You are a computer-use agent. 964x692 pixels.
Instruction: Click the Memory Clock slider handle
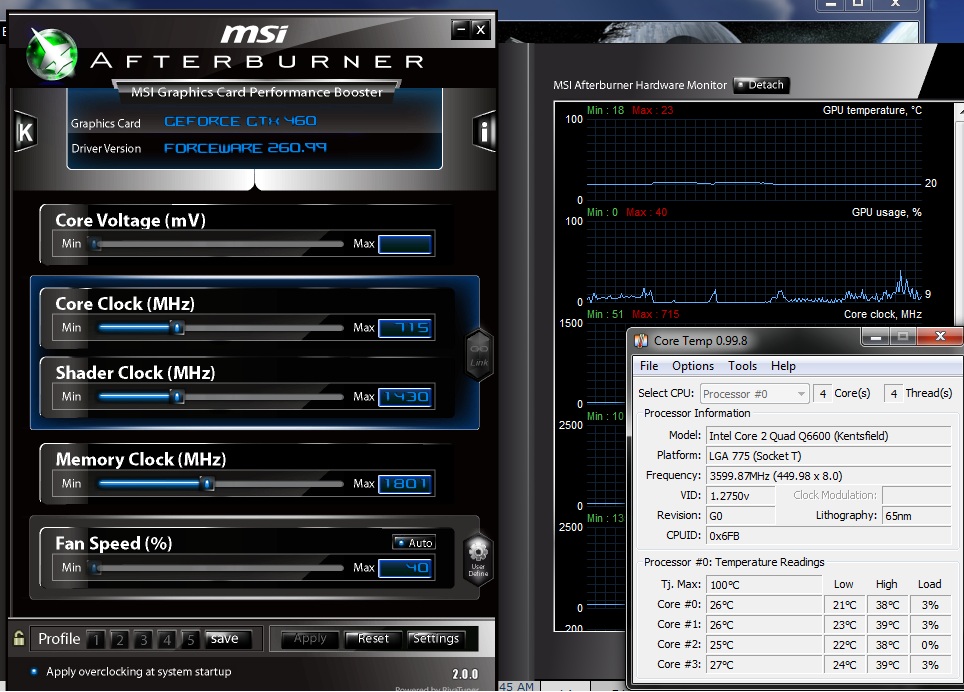207,484
